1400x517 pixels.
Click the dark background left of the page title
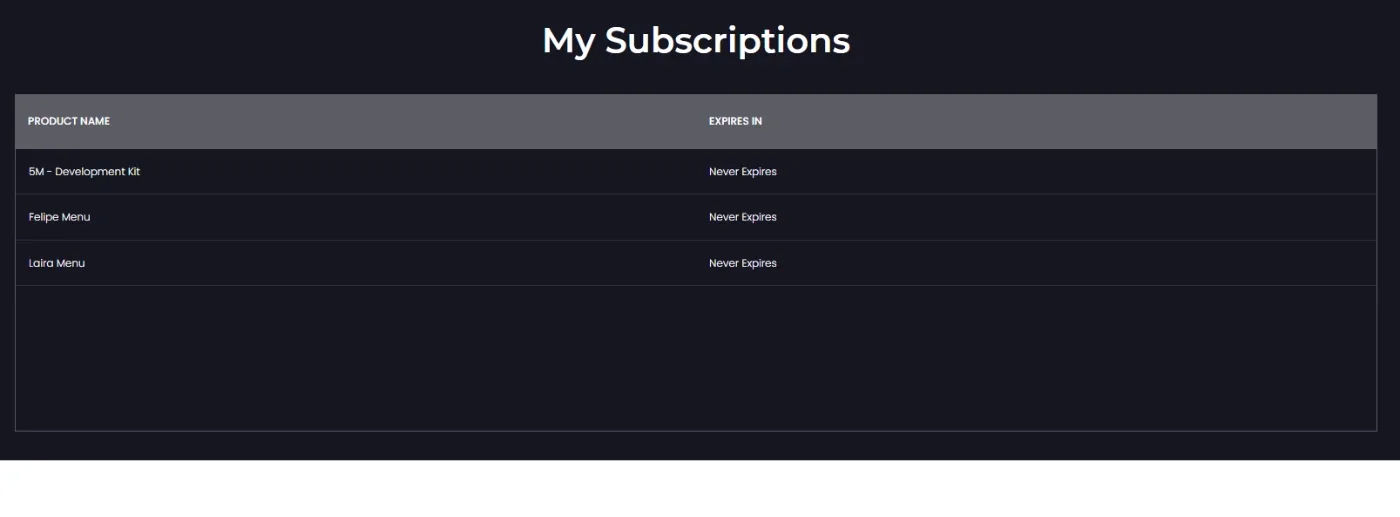[270, 41]
